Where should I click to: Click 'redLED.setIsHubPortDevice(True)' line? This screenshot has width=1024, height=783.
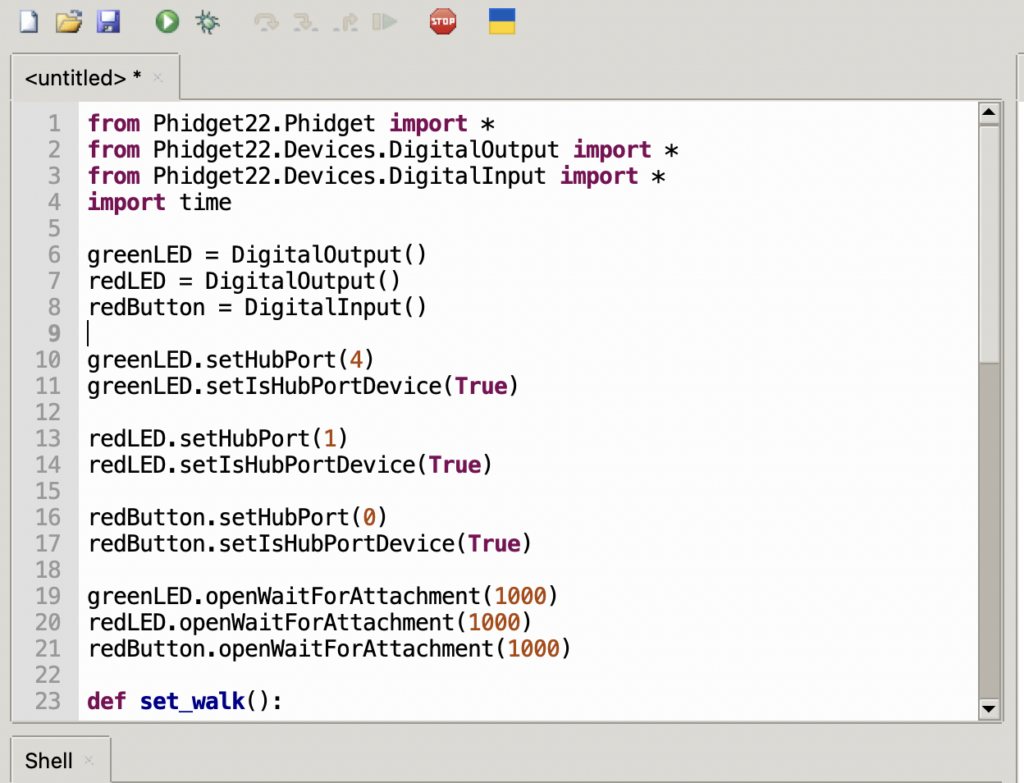pos(290,465)
